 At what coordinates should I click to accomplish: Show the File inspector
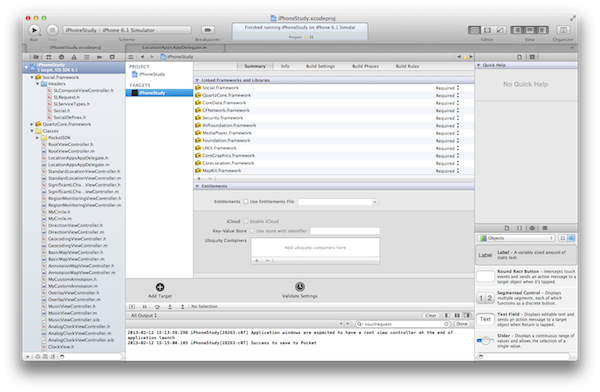pyautogui.click(x=519, y=57)
